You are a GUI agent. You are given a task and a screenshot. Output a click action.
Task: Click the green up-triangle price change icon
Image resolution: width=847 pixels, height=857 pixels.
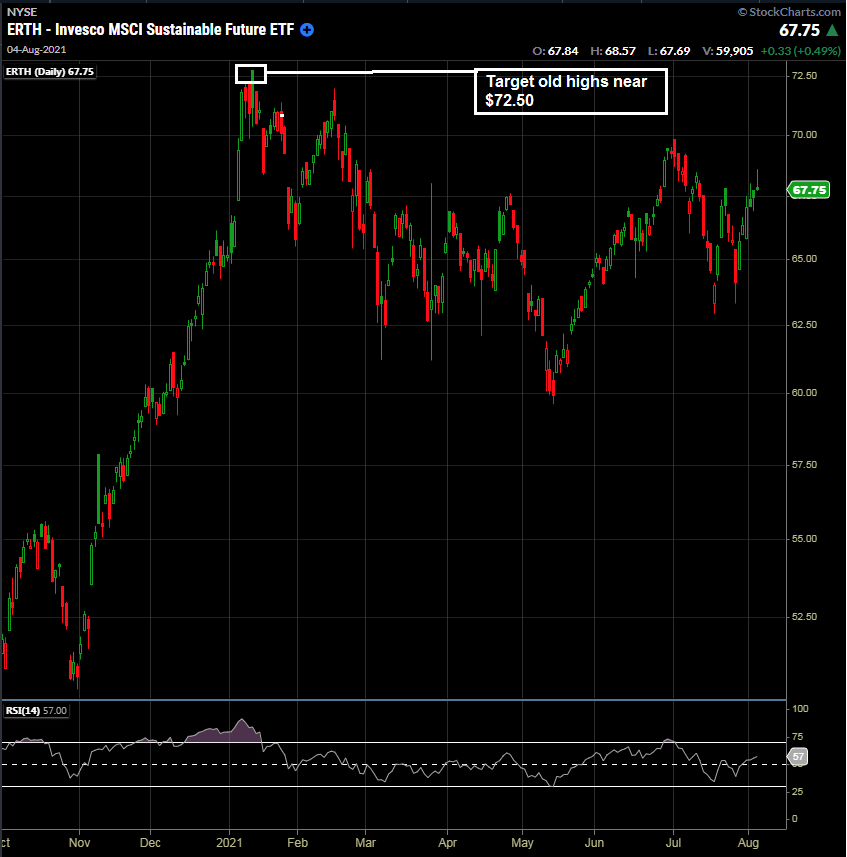pyautogui.click(x=832, y=30)
